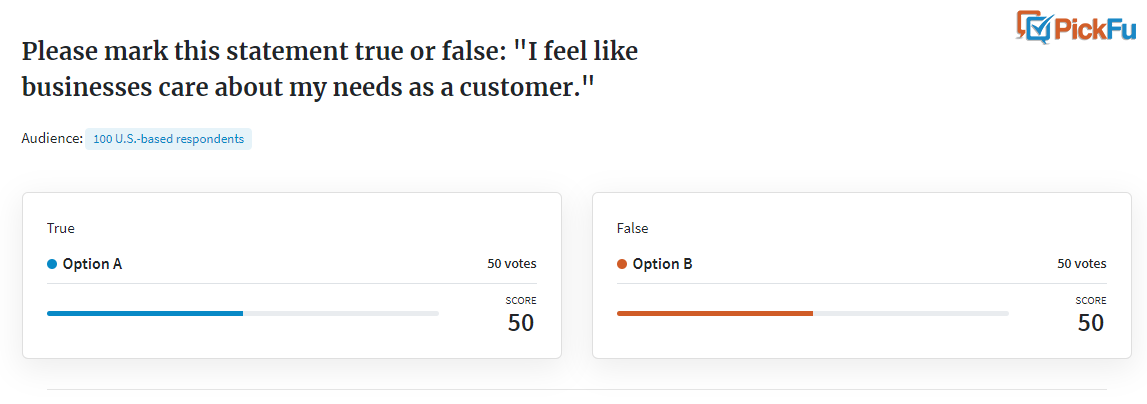Select the Option A label

[x=92, y=264]
